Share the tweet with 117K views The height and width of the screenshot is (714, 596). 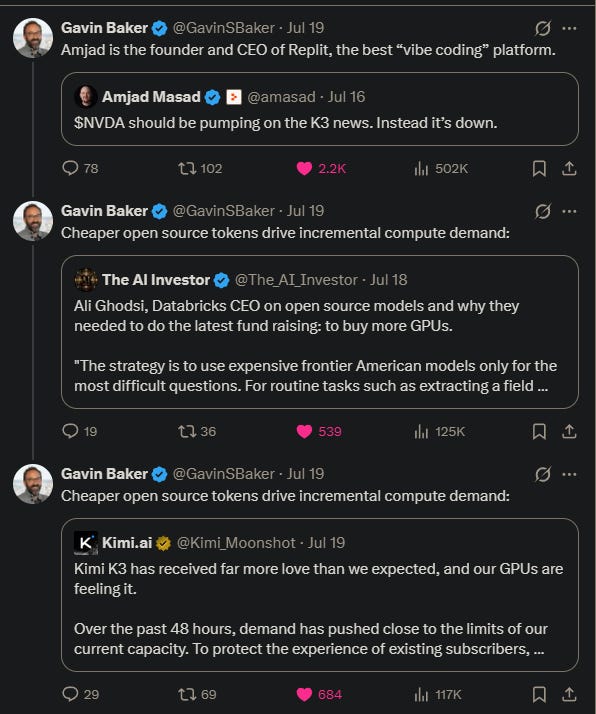pos(569,694)
